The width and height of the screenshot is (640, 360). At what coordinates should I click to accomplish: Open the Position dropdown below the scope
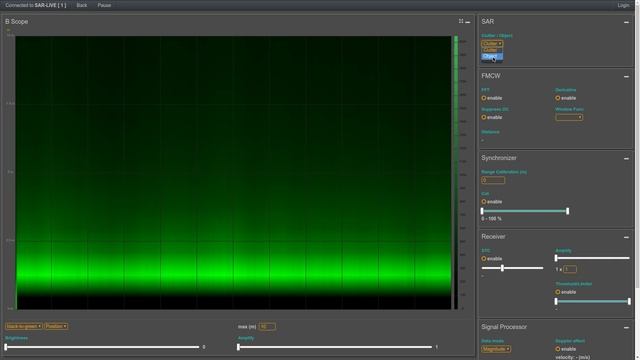pos(56,326)
